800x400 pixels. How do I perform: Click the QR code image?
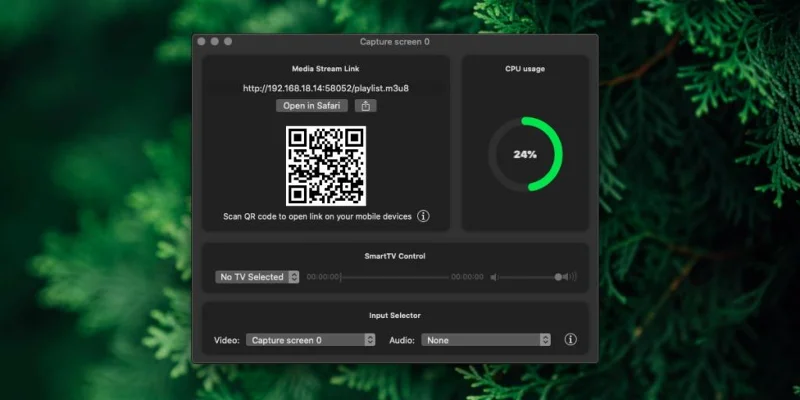click(x=326, y=166)
